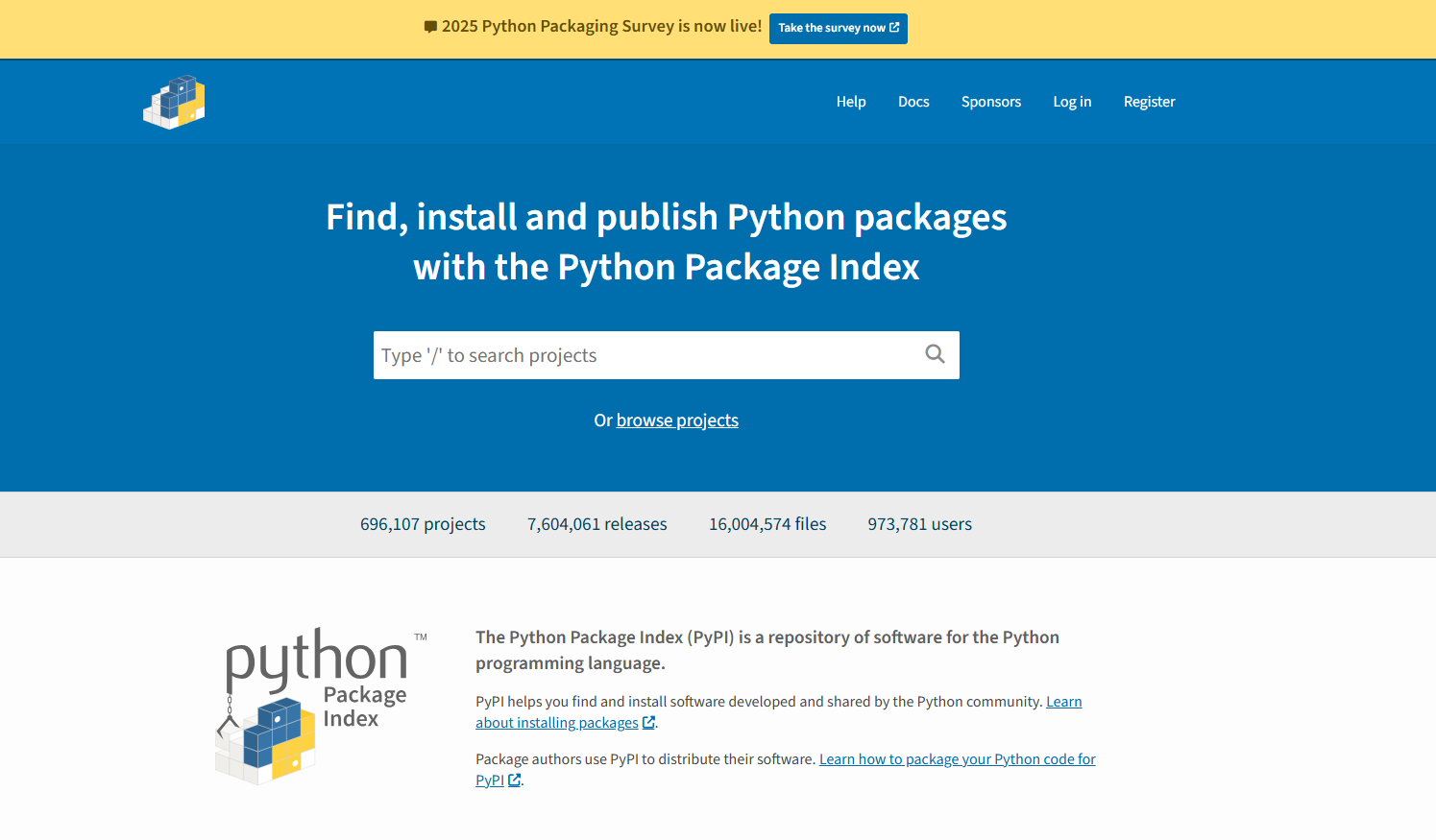Follow the "browse projects" link
Viewport: 1436px width, 840px height.
(677, 420)
